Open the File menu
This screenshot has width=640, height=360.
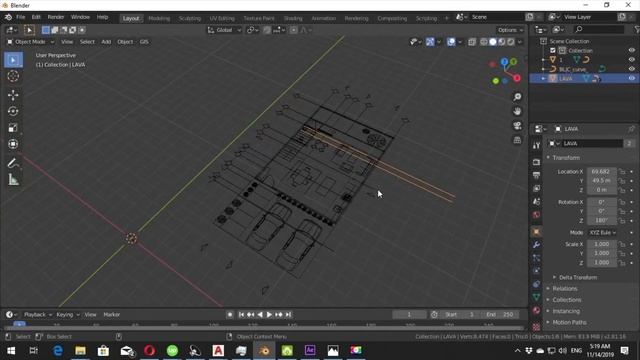(x=20, y=18)
